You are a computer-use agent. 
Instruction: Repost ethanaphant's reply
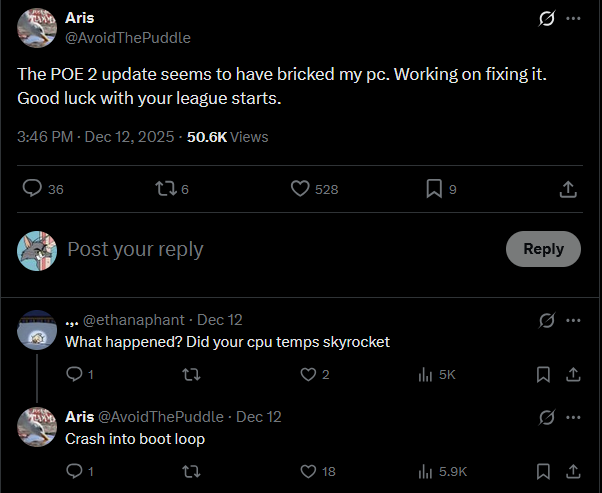coord(190,374)
